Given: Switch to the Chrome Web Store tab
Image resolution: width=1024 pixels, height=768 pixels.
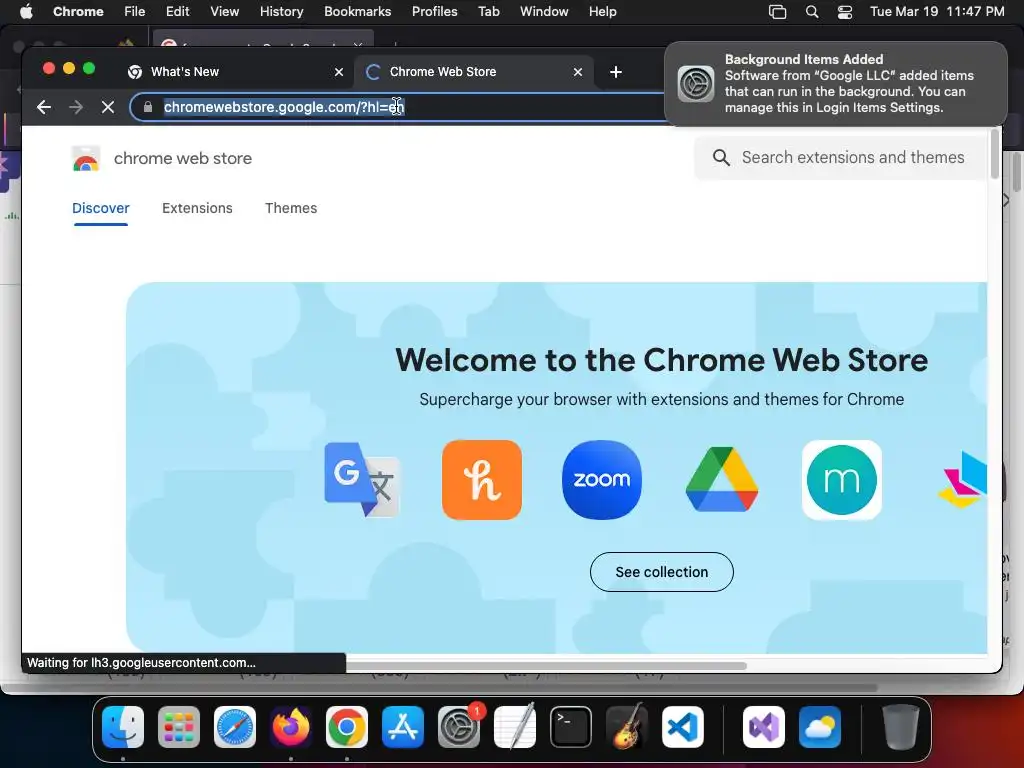Looking at the screenshot, I should pyautogui.click(x=473, y=72).
